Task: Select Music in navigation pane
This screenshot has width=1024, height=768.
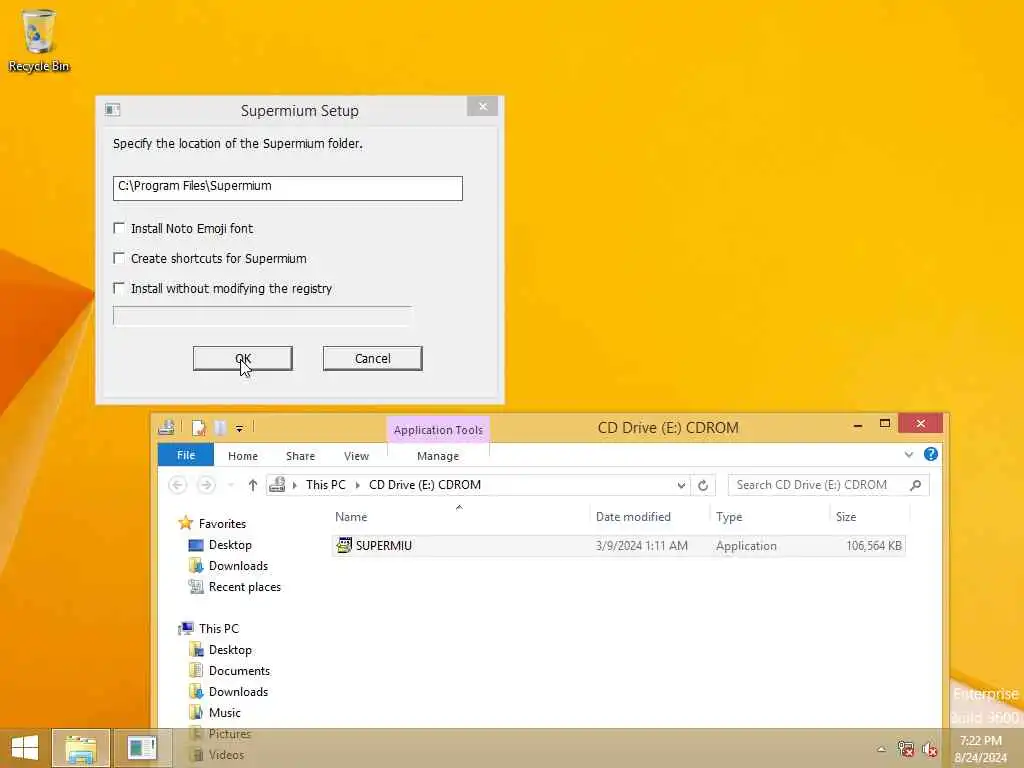Action: coord(224,712)
